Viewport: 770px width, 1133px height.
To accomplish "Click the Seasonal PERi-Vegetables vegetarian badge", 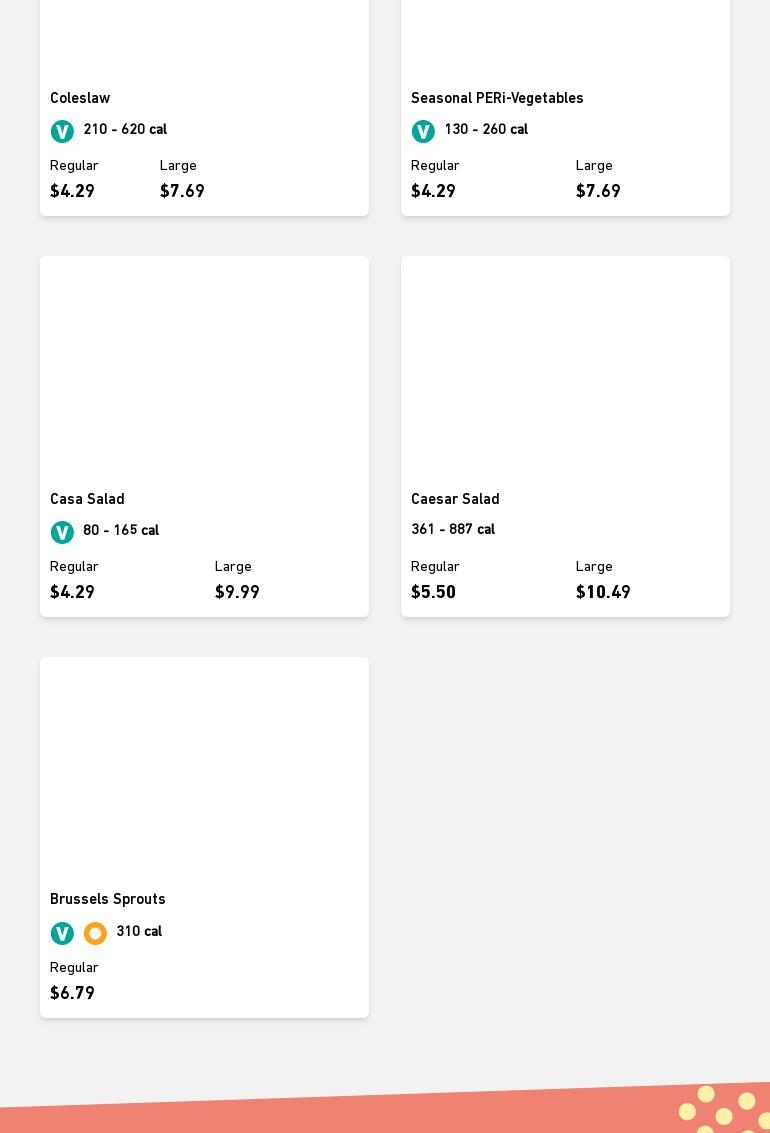I will (423, 131).
